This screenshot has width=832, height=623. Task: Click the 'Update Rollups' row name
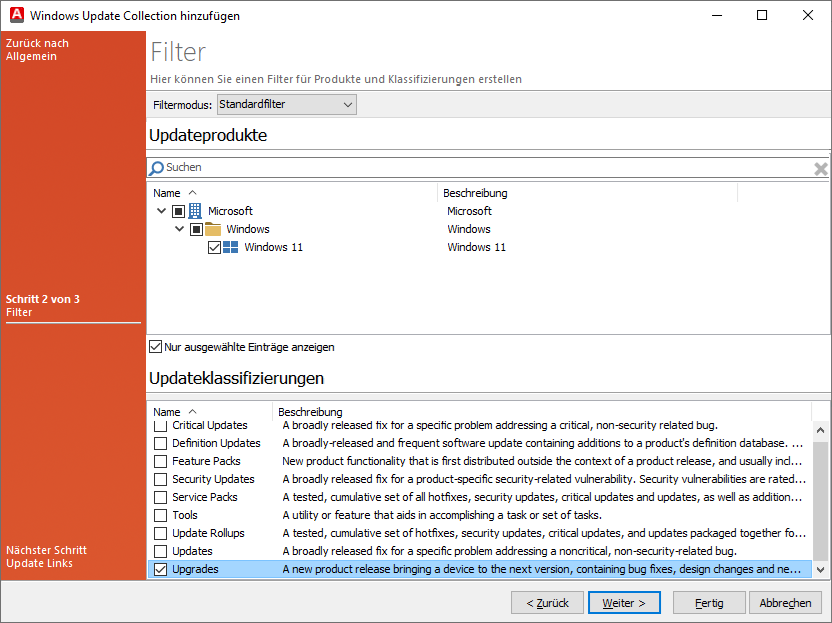coord(209,533)
